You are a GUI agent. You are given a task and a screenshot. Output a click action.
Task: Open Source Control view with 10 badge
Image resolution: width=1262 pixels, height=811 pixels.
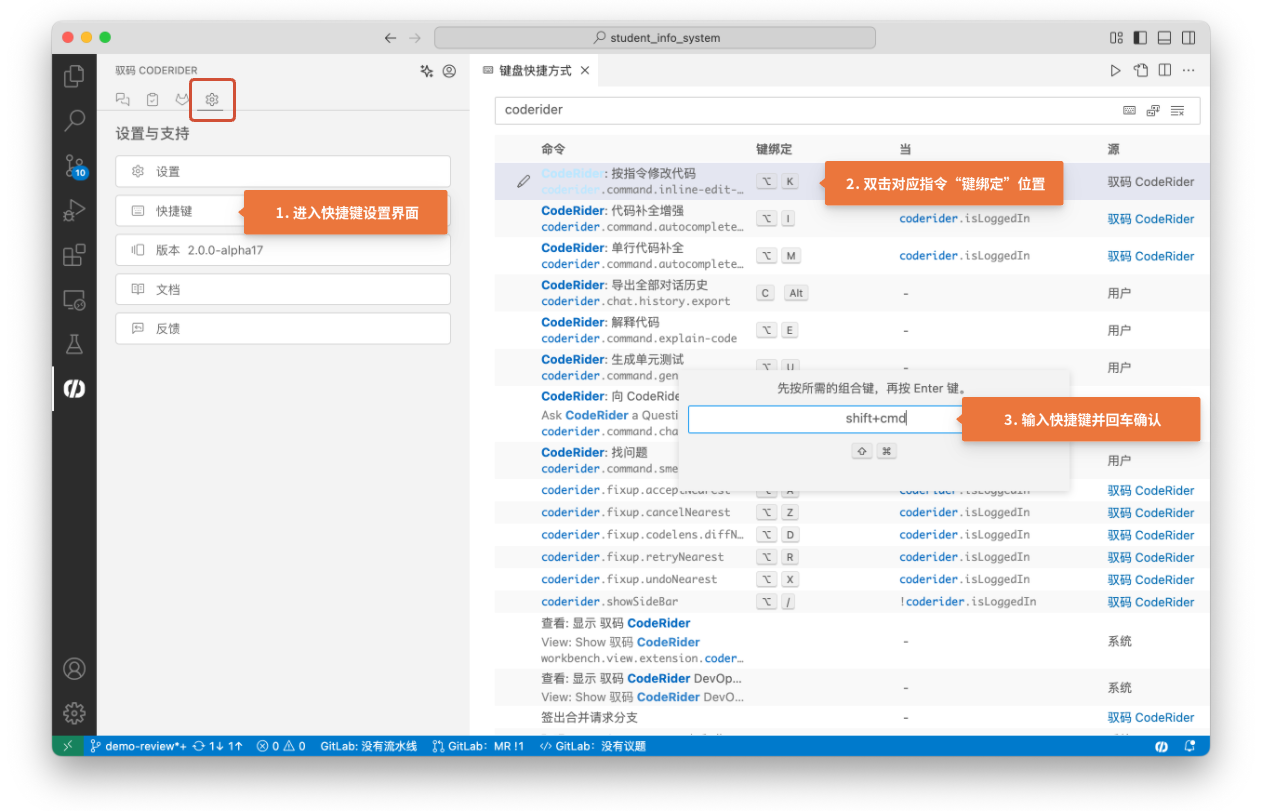tap(74, 166)
